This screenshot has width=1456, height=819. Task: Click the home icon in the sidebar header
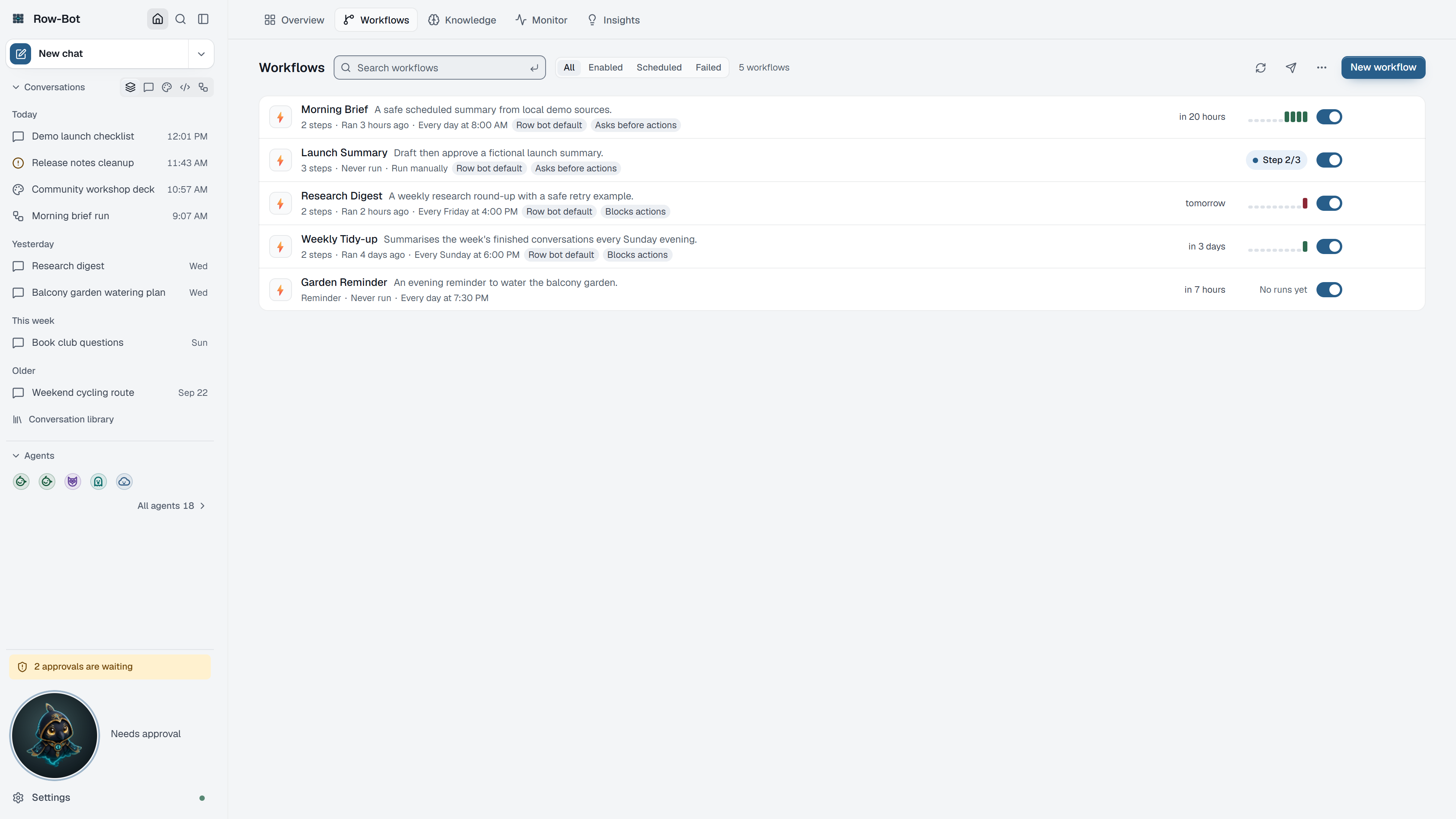[158, 19]
